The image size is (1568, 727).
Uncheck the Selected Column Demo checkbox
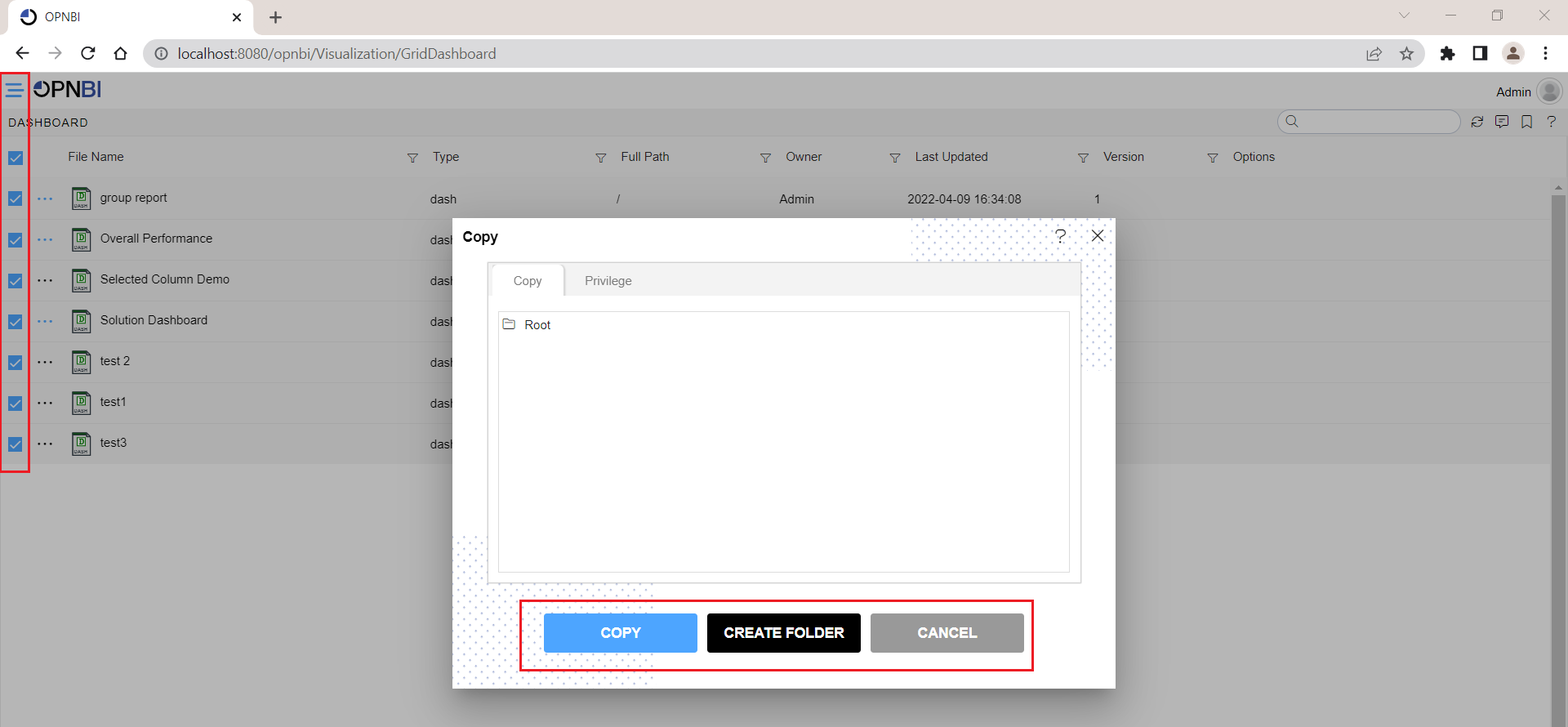(x=16, y=280)
